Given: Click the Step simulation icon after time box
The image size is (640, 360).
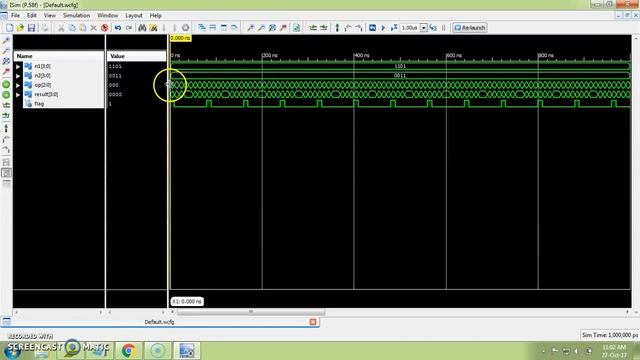Looking at the screenshot, I should (433, 28).
